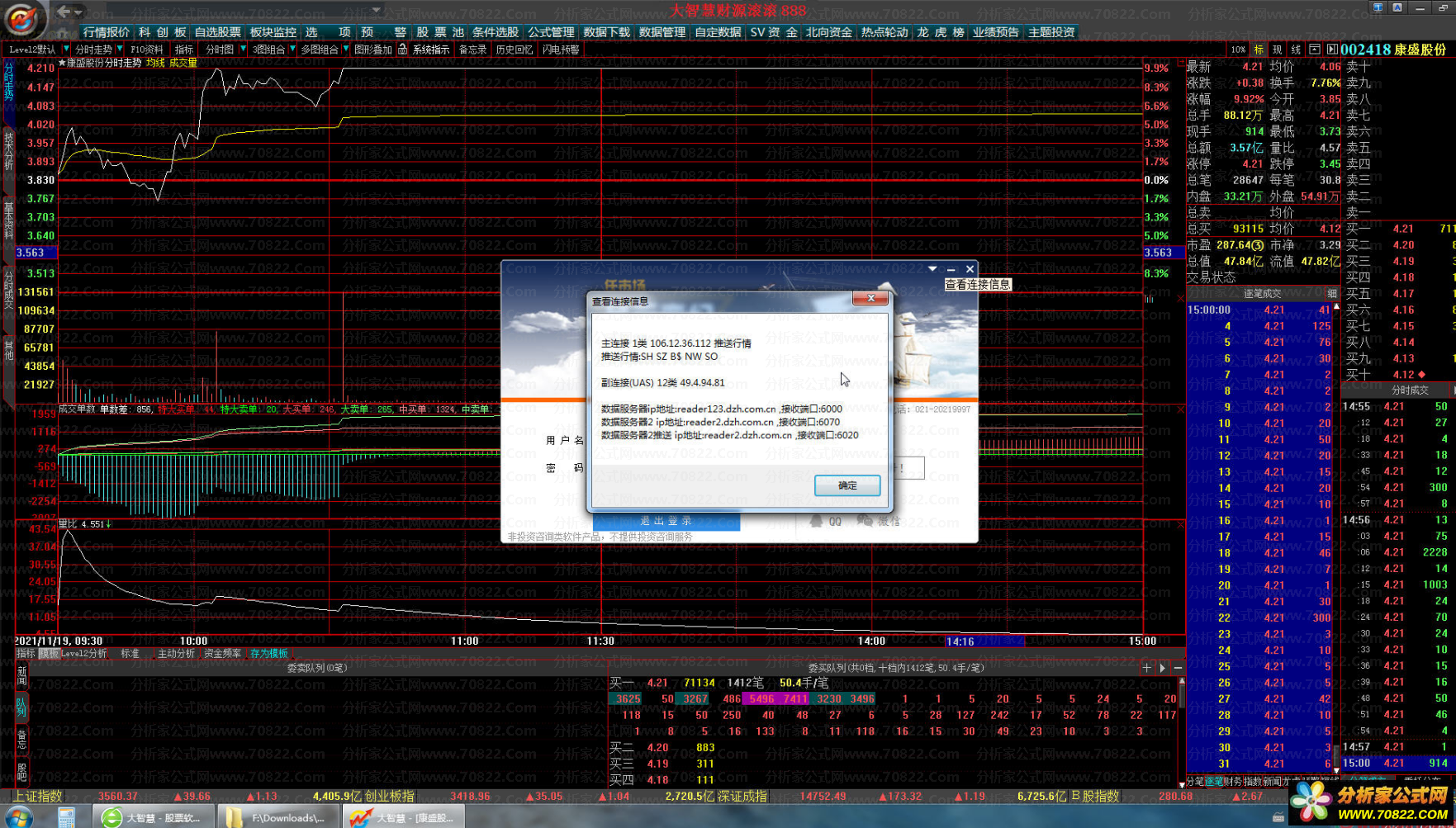Expand the Level2默认 dropdown arrow
This screenshot has width=1456, height=828.
coord(66,50)
